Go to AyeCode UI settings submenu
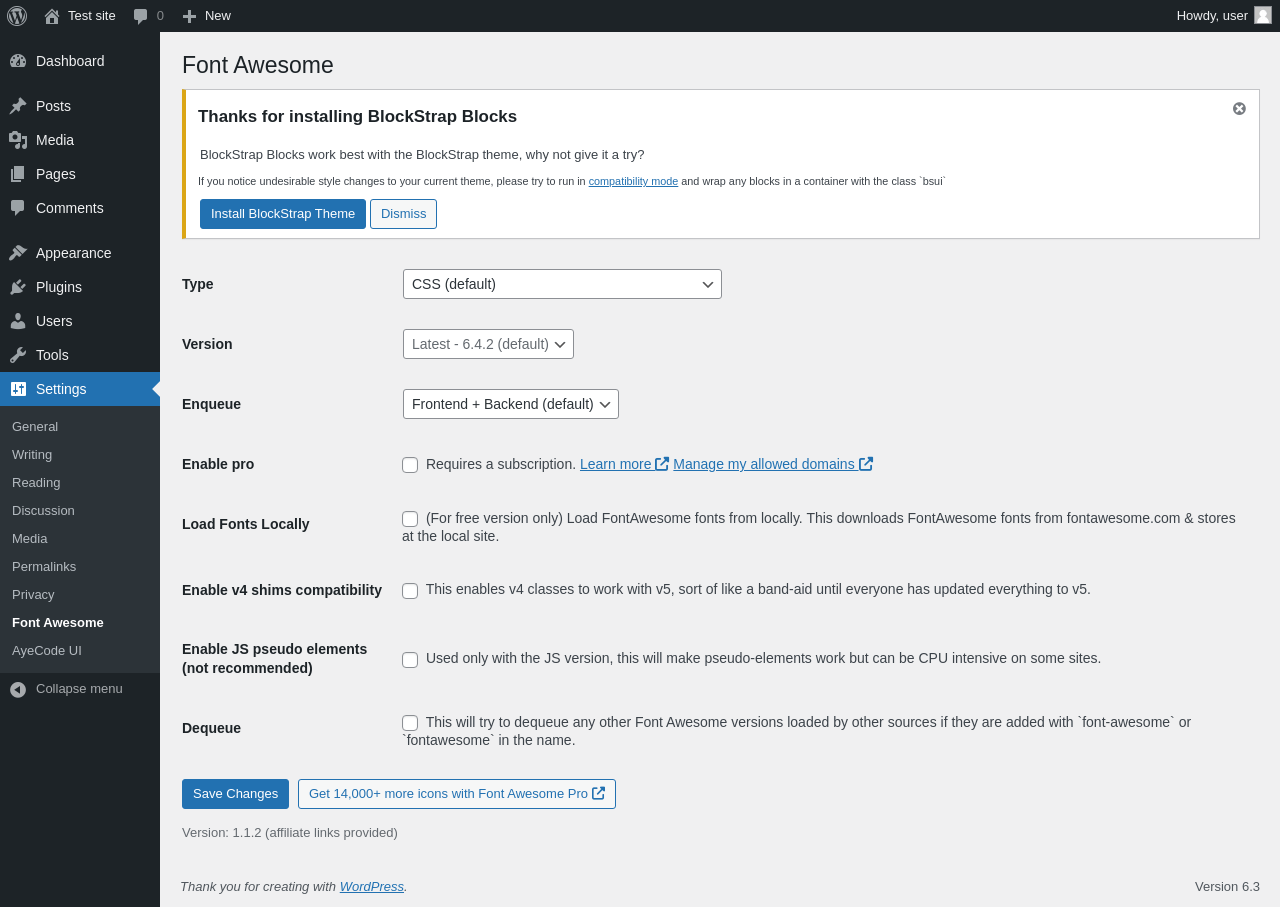The width and height of the screenshot is (1280, 907). (47, 650)
